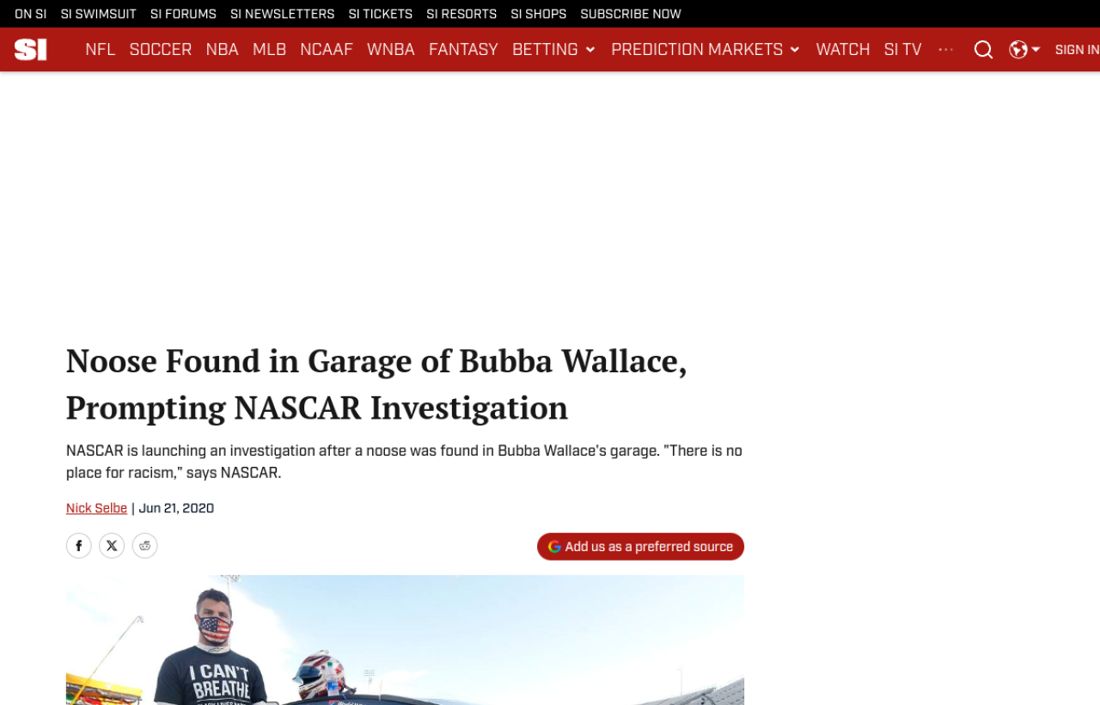
Task: Navigate to the NBA section
Action: pyautogui.click(x=222, y=50)
